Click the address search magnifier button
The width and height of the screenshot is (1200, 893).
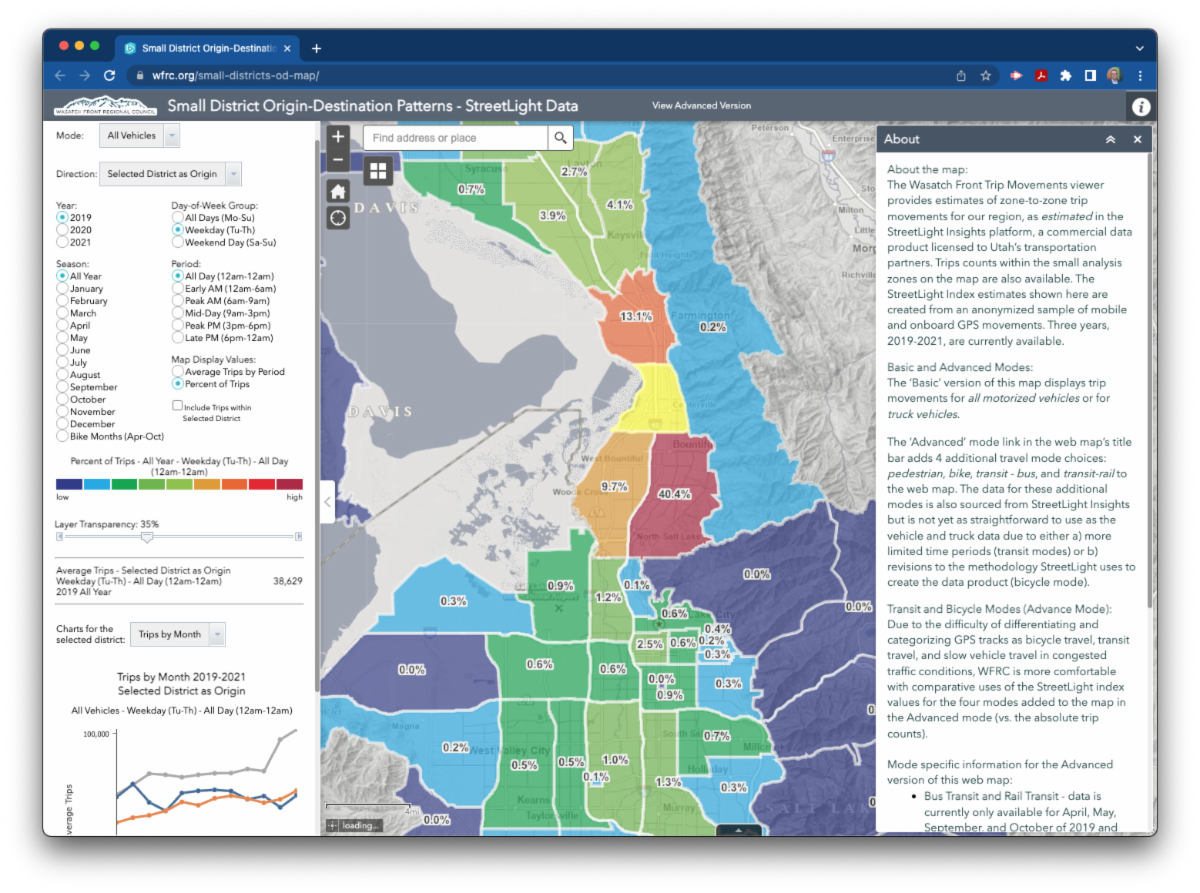pos(561,138)
